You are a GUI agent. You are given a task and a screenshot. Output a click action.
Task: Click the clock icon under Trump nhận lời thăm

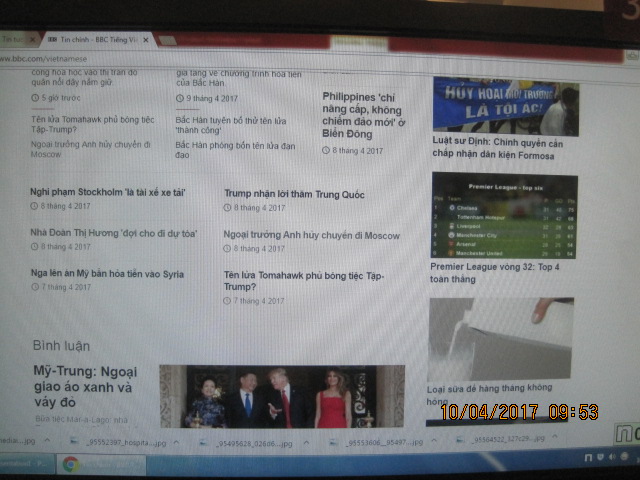(227, 208)
